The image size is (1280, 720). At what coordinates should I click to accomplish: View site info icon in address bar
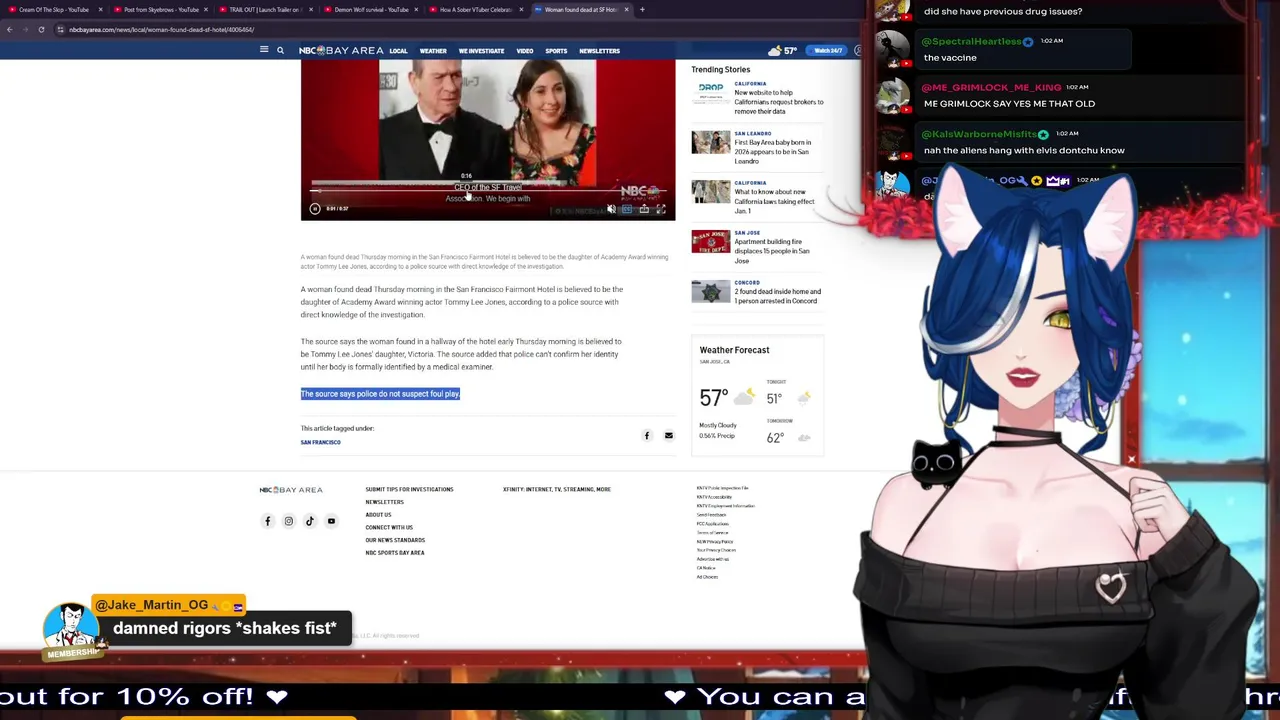click(x=60, y=29)
